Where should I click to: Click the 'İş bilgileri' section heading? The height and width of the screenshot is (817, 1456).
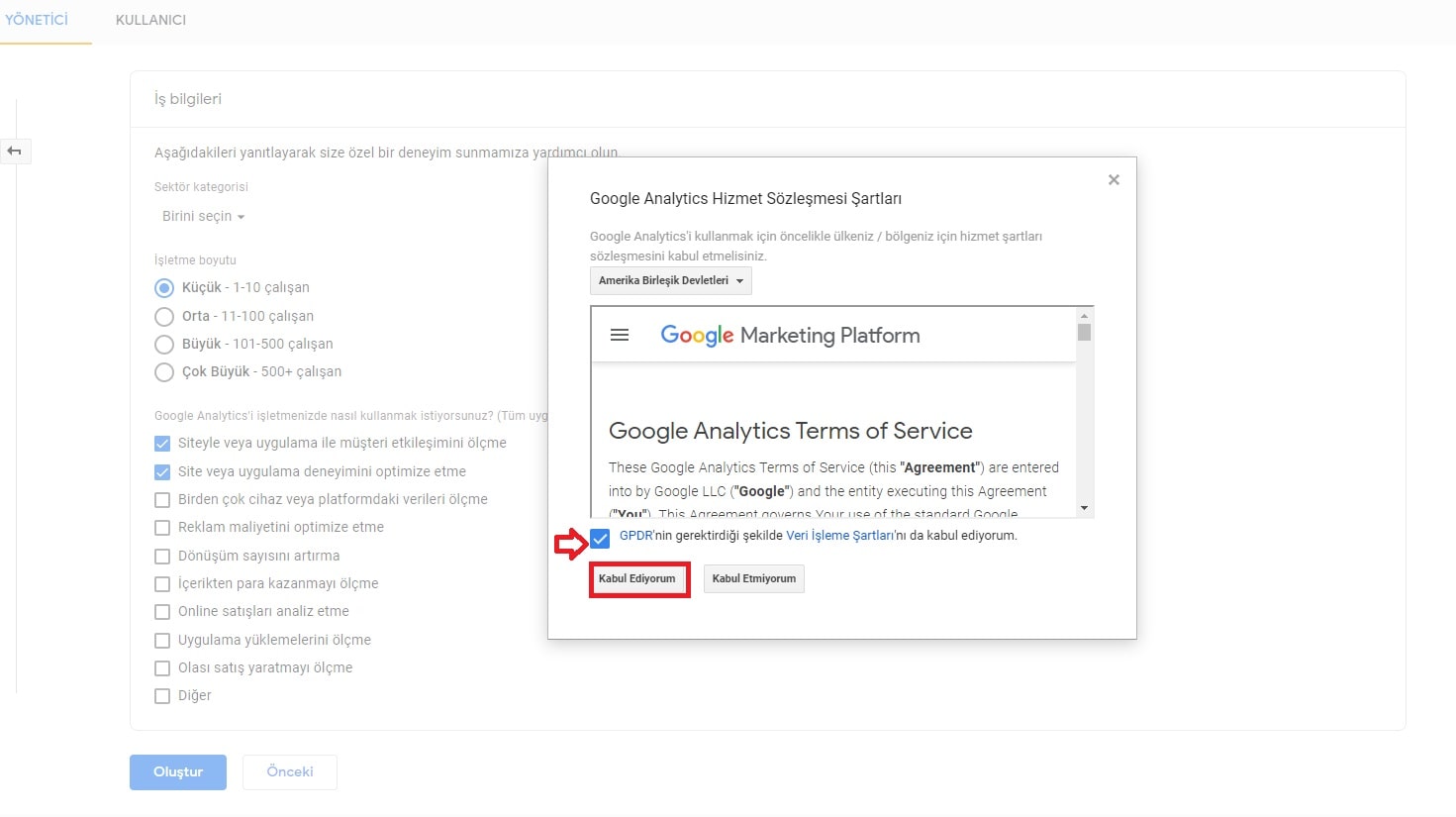pos(188,99)
